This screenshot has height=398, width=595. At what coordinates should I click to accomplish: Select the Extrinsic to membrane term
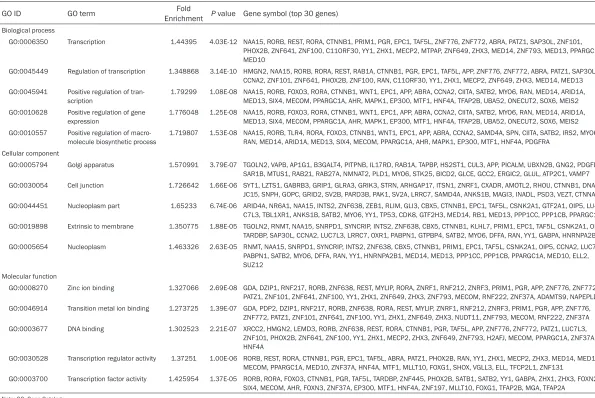pos(101,226)
